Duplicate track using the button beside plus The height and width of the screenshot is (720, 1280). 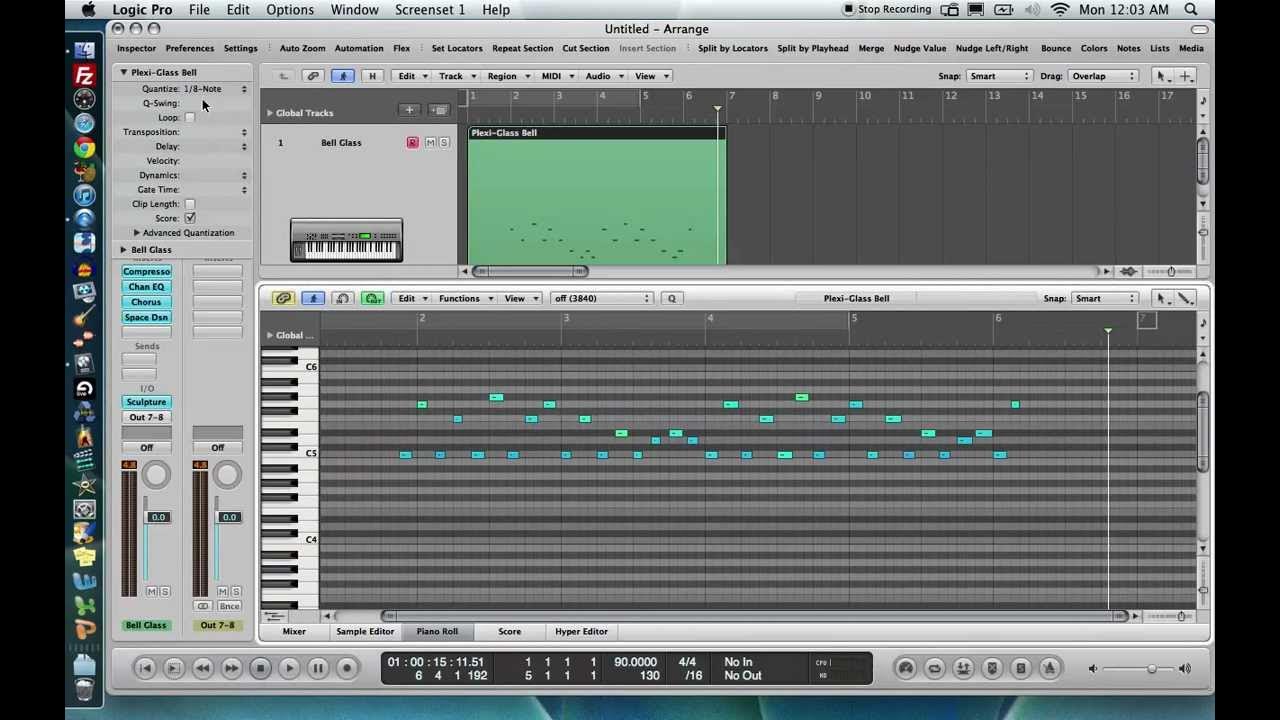[x=438, y=110]
